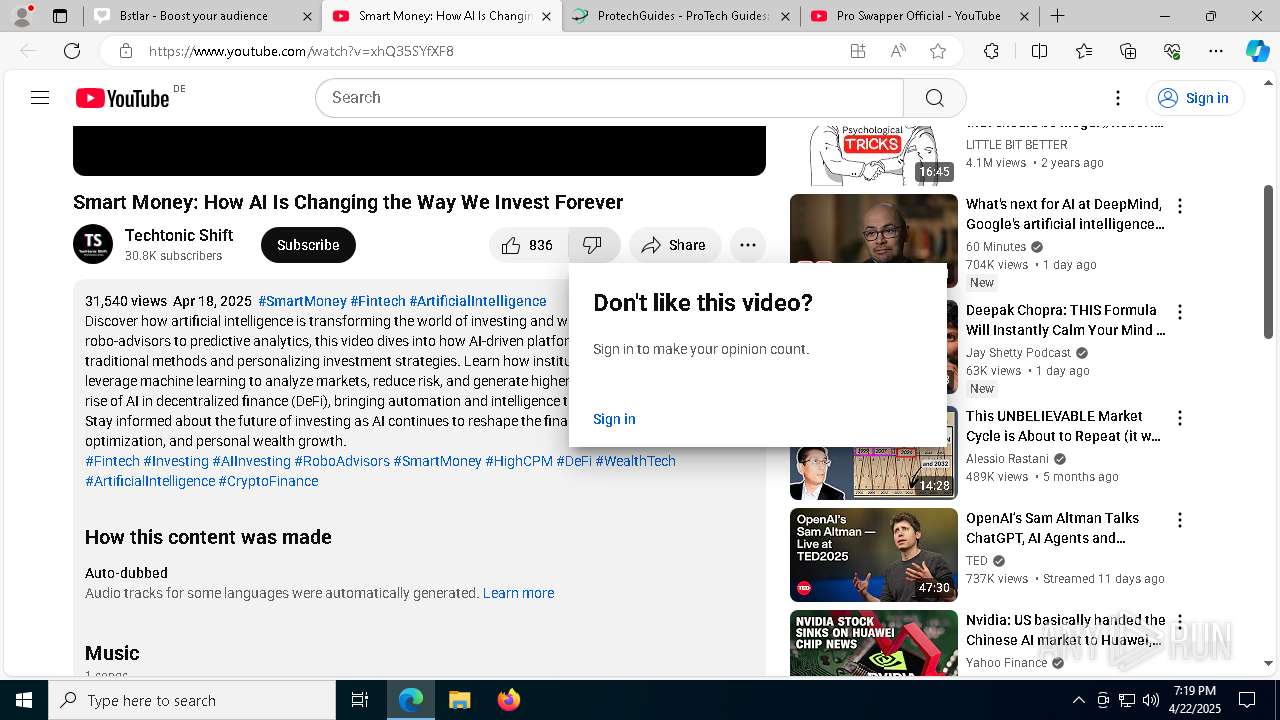Open the Deepak Chopra video title
Screen dimensions: 1280x720
coord(1065,320)
